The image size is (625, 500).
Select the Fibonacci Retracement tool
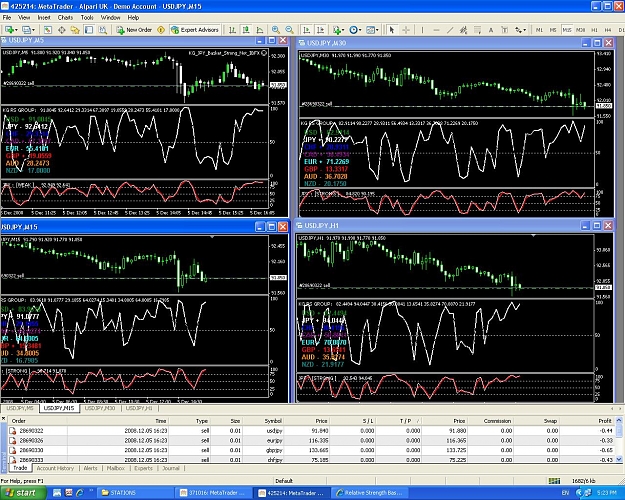(x=477, y=30)
